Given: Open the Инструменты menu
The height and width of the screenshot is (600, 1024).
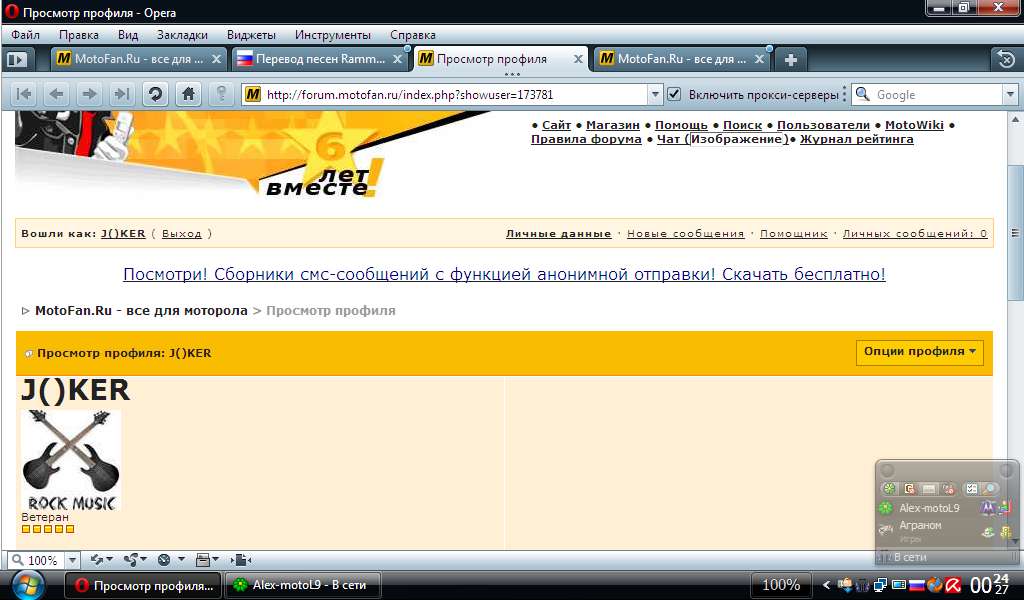Looking at the screenshot, I should coord(332,35).
